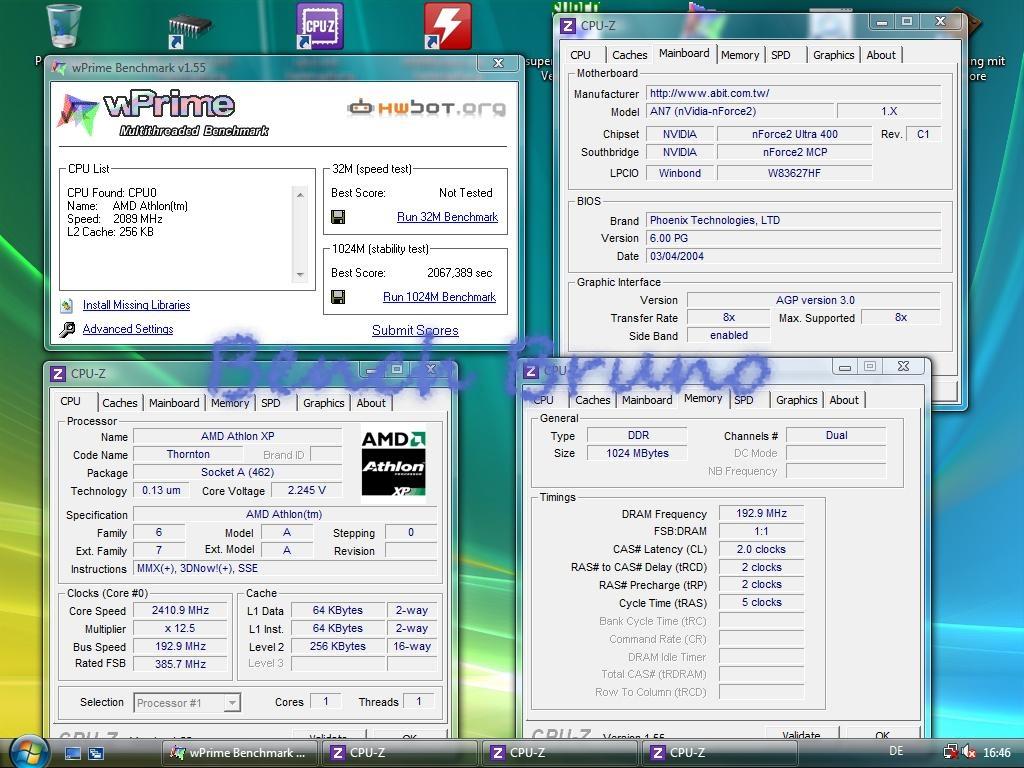The image size is (1024, 768).
Task: Click the AMD Athlon XP logo in CPU-Z
Action: [x=393, y=463]
